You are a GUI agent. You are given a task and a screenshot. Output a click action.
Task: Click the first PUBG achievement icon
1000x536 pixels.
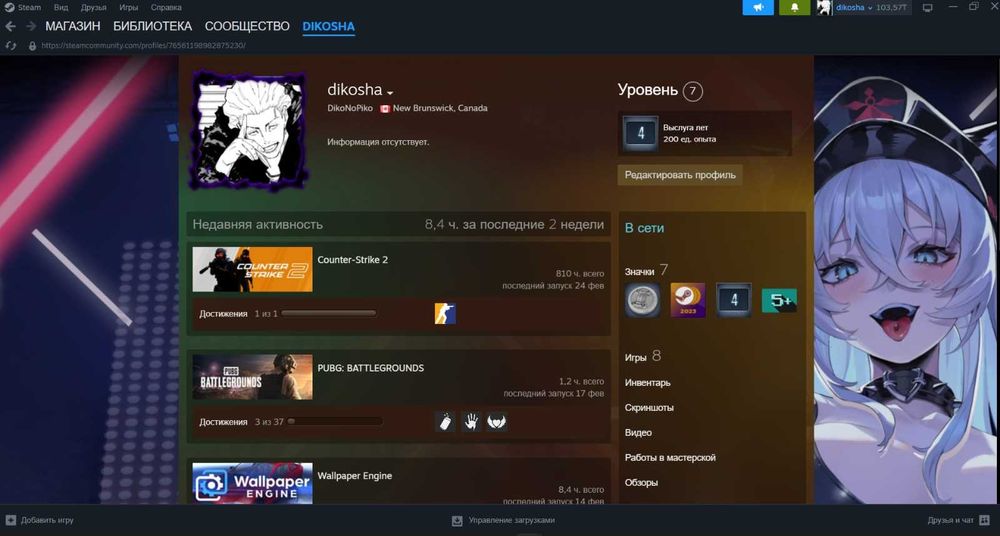coord(445,421)
